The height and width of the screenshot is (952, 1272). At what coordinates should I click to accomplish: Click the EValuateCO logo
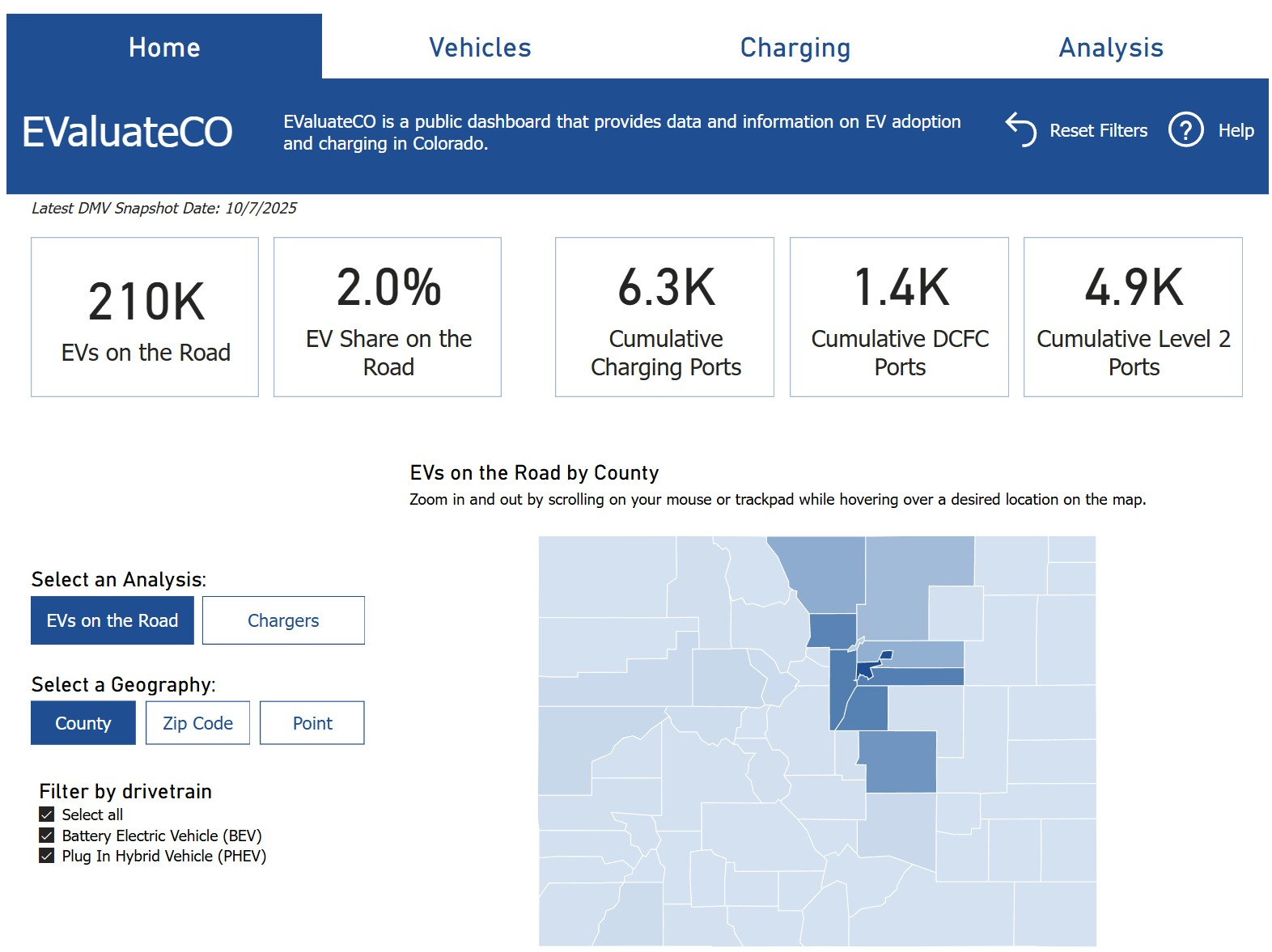127,132
